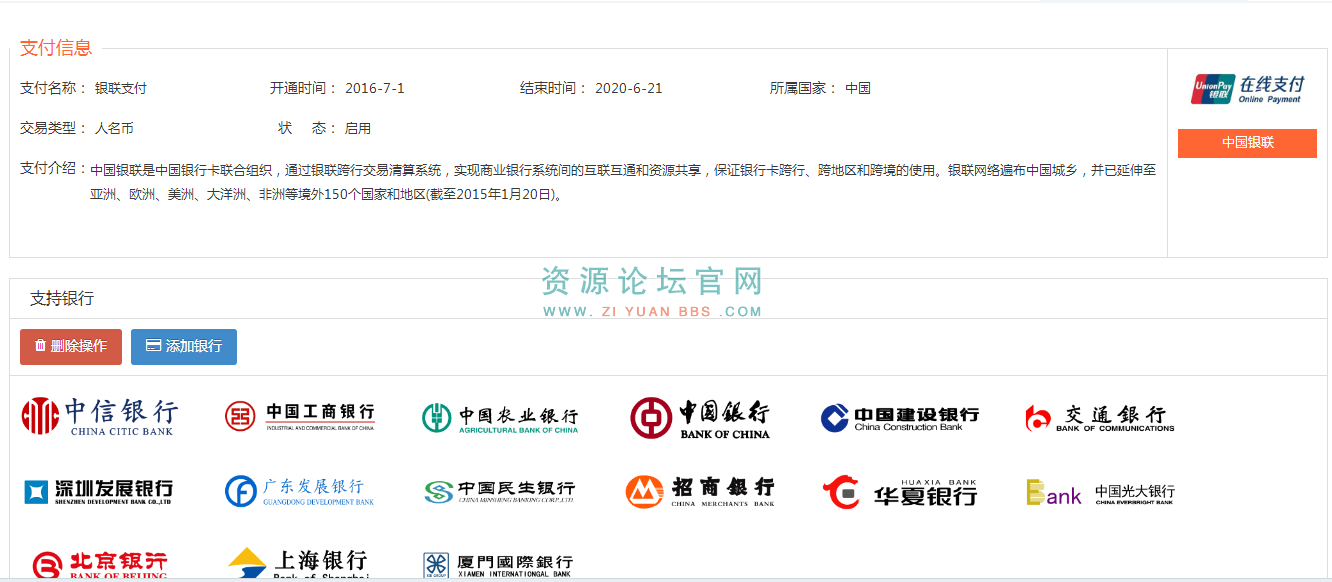The image size is (1332, 582).
Task: Select the 中国民生银行 logo
Action: coord(500,491)
